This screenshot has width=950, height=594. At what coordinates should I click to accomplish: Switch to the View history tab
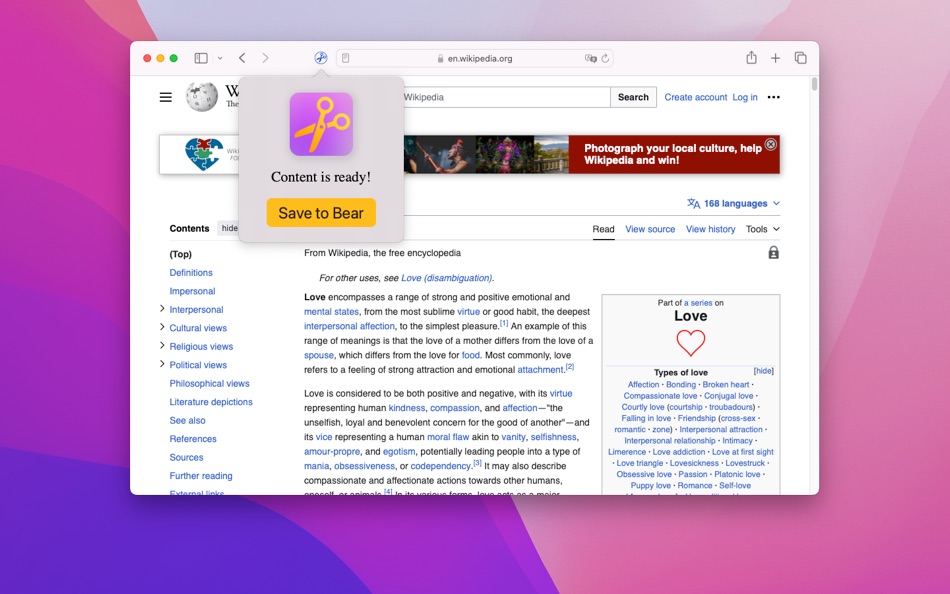click(x=710, y=229)
